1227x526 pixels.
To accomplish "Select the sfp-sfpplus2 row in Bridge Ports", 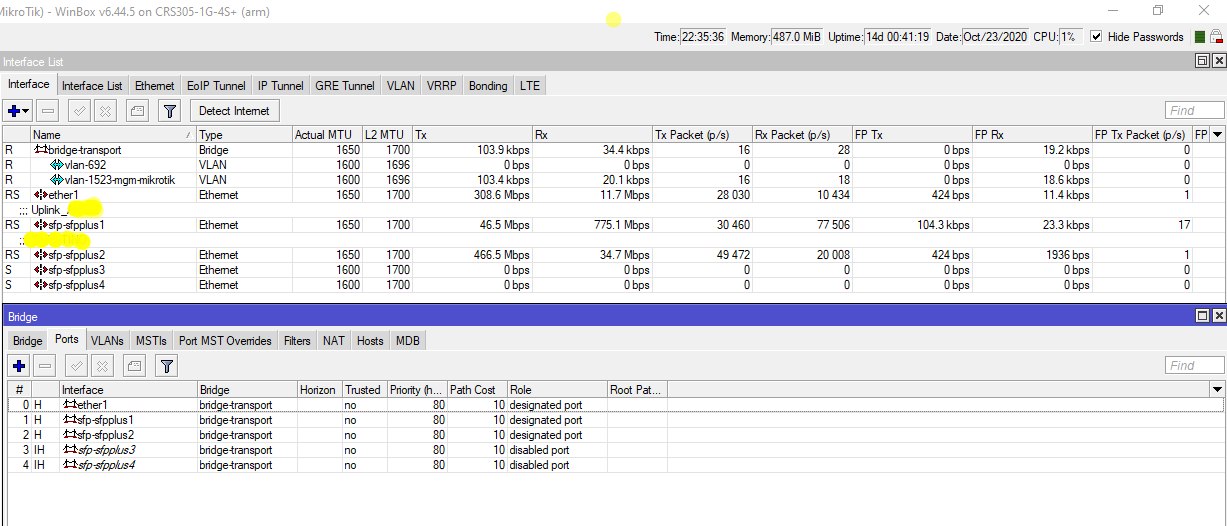I will click(x=615, y=435).
